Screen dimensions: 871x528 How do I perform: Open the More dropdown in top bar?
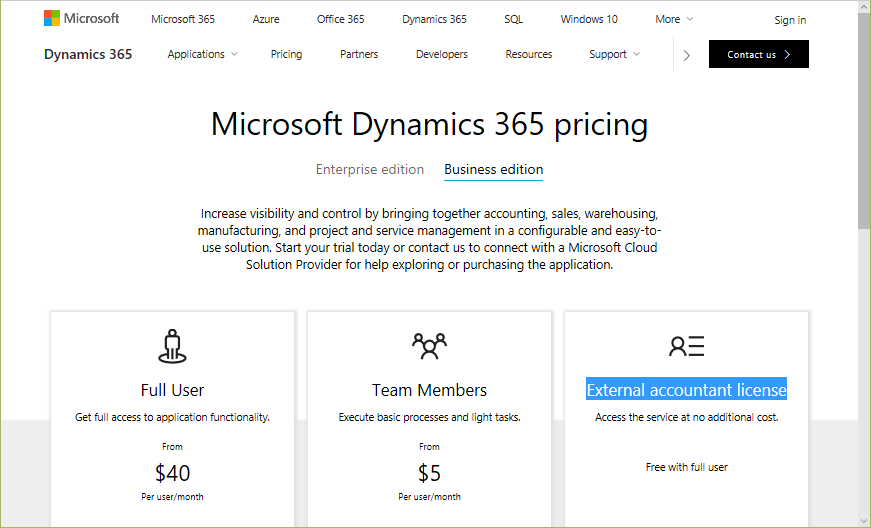(x=674, y=19)
